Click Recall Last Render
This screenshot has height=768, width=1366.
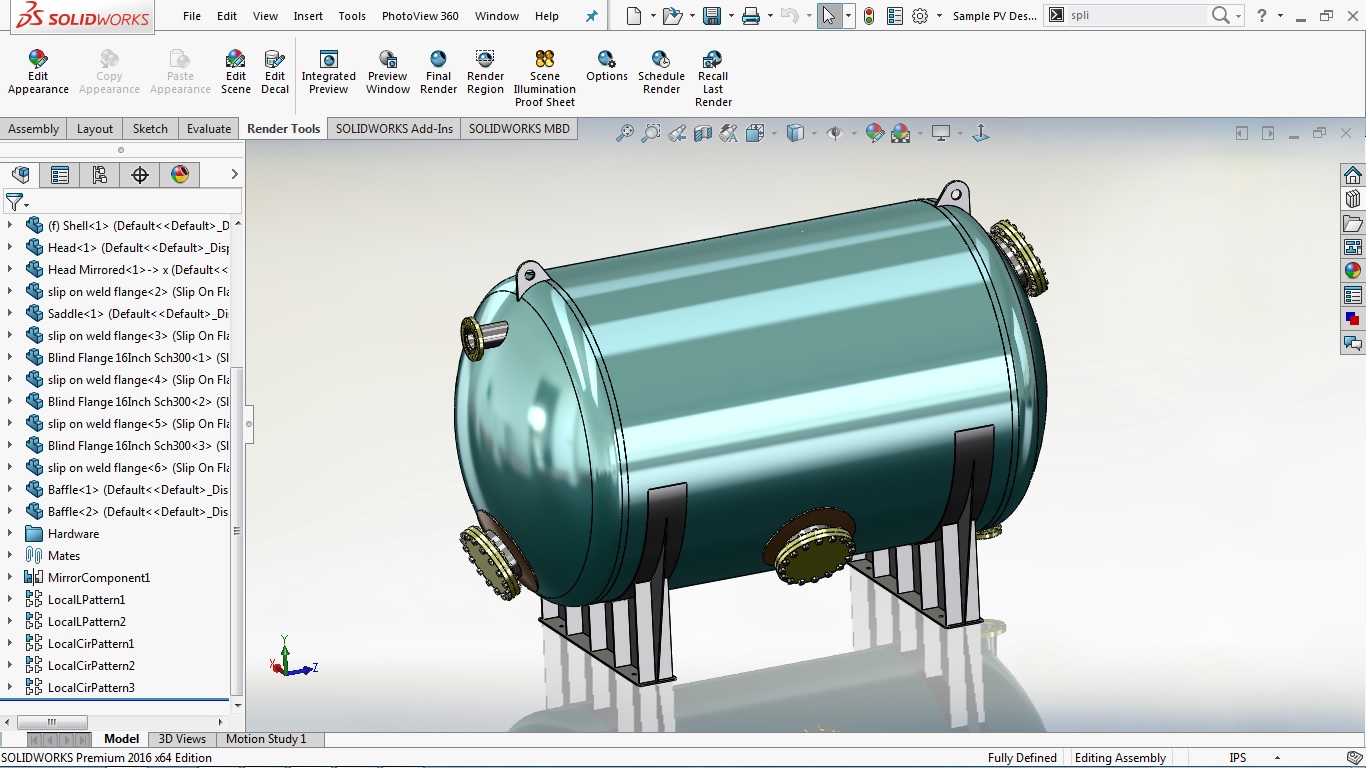coord(713,78)
